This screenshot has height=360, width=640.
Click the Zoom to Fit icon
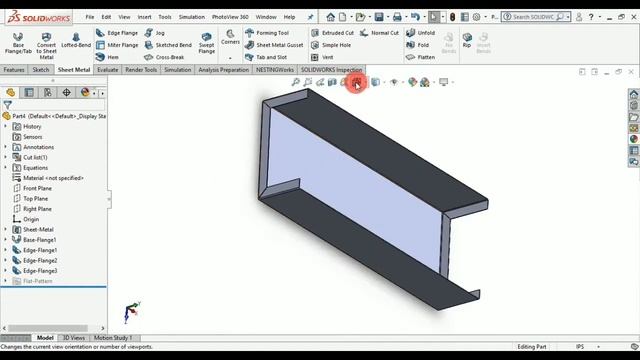click(x=296, y=82)
